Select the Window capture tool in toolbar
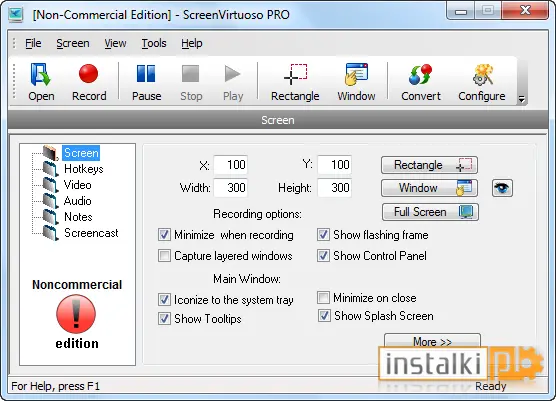This screenshot has width=556, height=401. point(356,82)
